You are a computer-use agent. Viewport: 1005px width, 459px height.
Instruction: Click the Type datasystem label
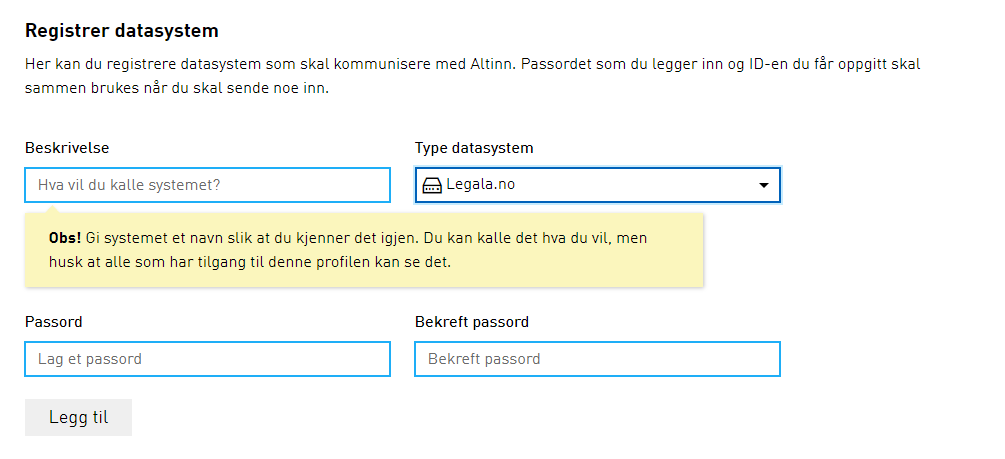[474, 148]
